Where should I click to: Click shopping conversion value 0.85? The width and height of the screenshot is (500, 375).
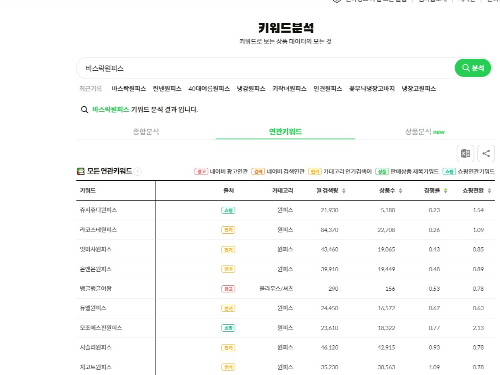[x=478, y=249]
